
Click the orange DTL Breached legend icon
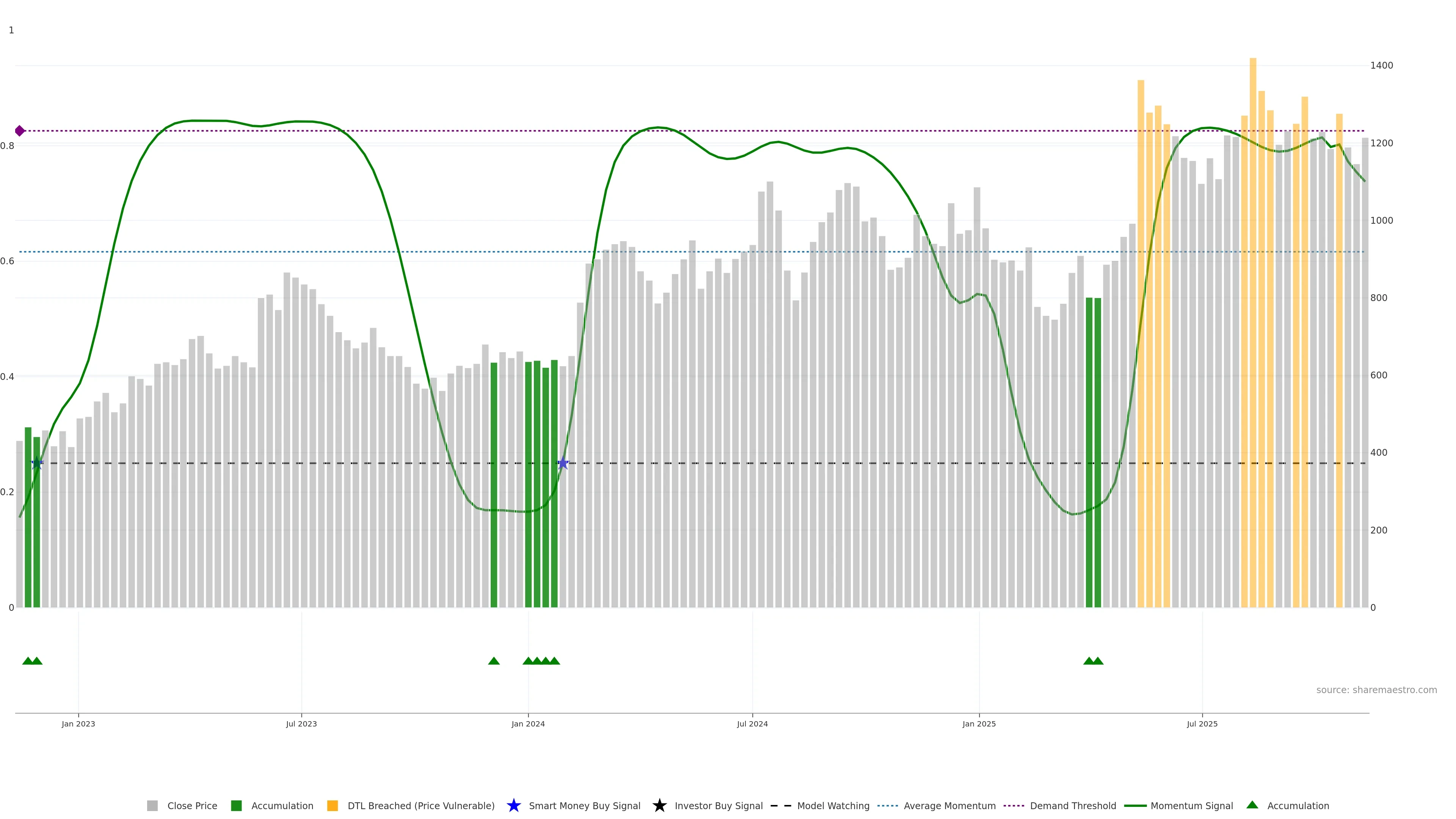tap(333, 805)
